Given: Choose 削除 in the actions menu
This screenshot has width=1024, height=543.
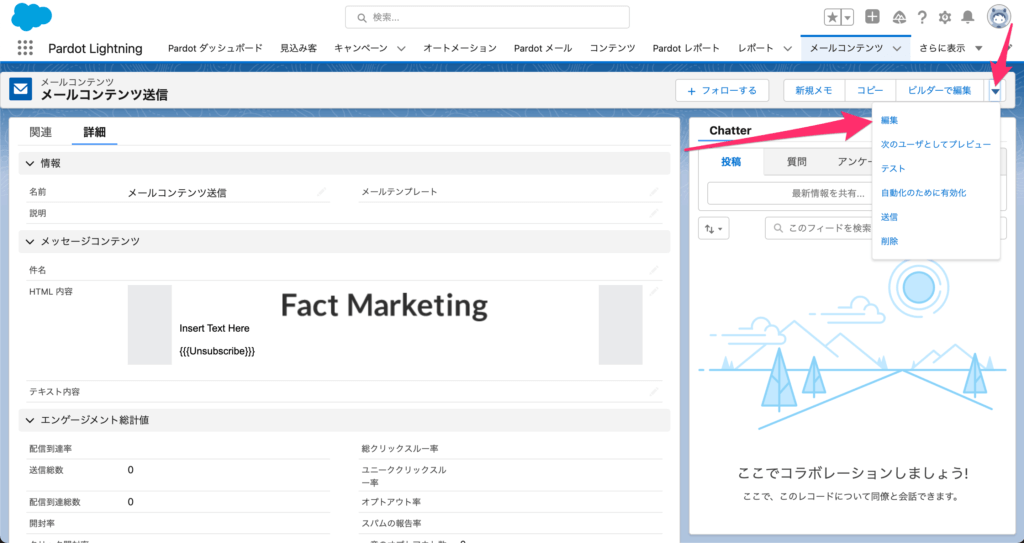Looking at the screenshot, I should click(889, 241).
